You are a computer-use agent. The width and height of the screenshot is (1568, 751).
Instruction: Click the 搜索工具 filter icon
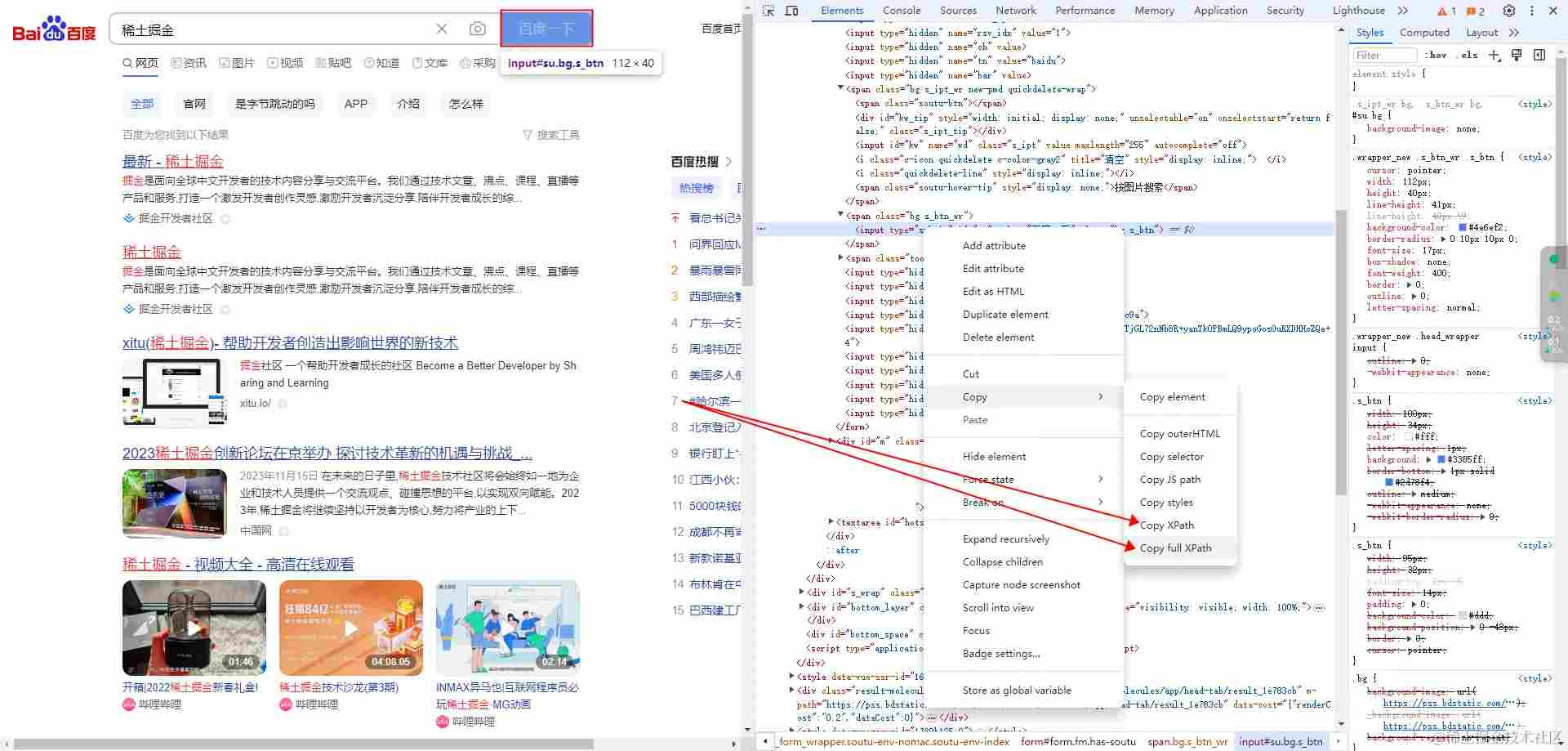[x=527, y=135]
